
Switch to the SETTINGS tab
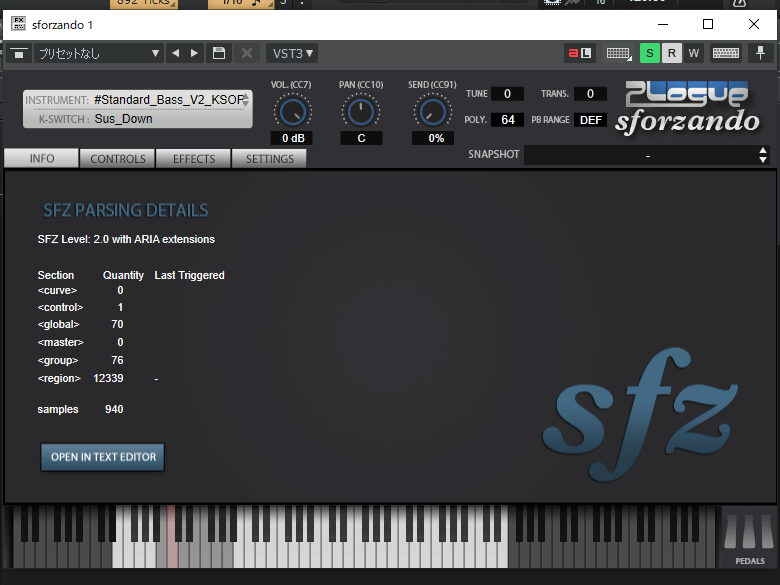coord(270,159)
